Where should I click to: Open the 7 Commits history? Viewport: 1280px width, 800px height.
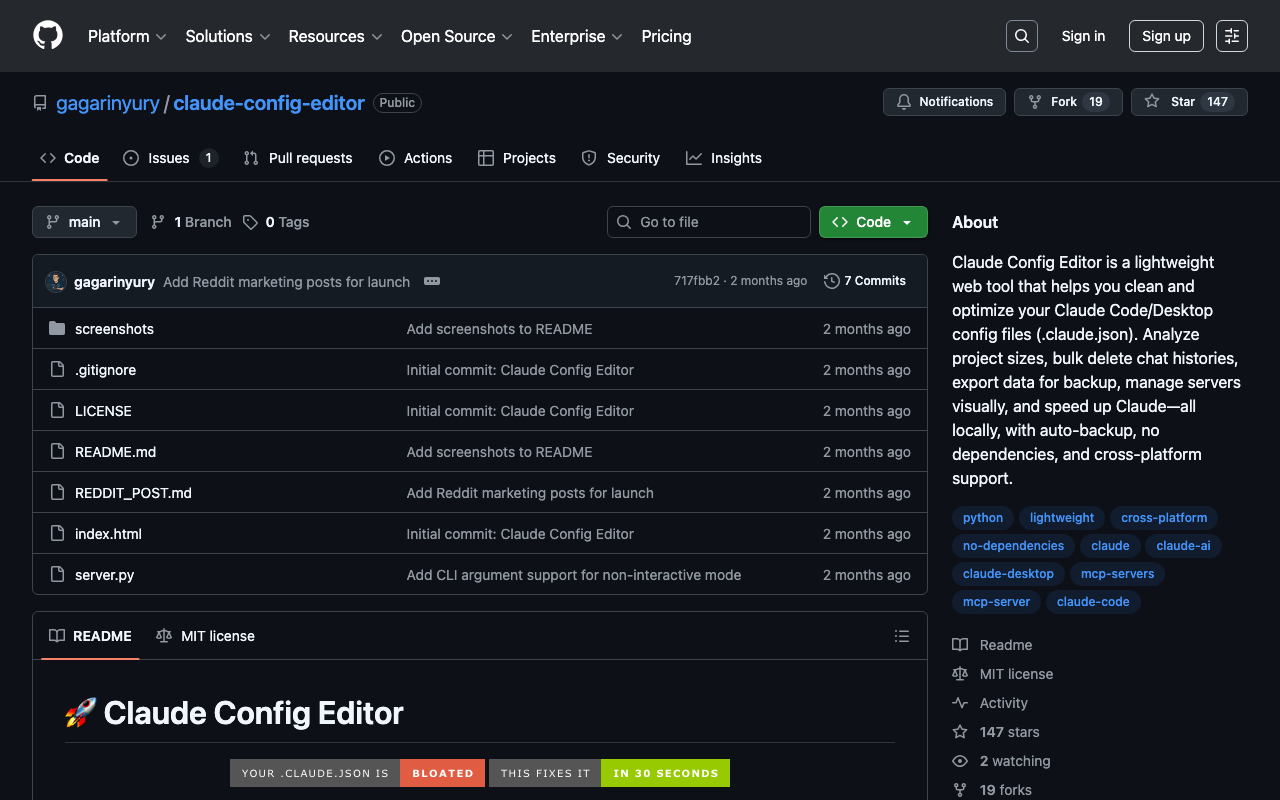(865, 281)
